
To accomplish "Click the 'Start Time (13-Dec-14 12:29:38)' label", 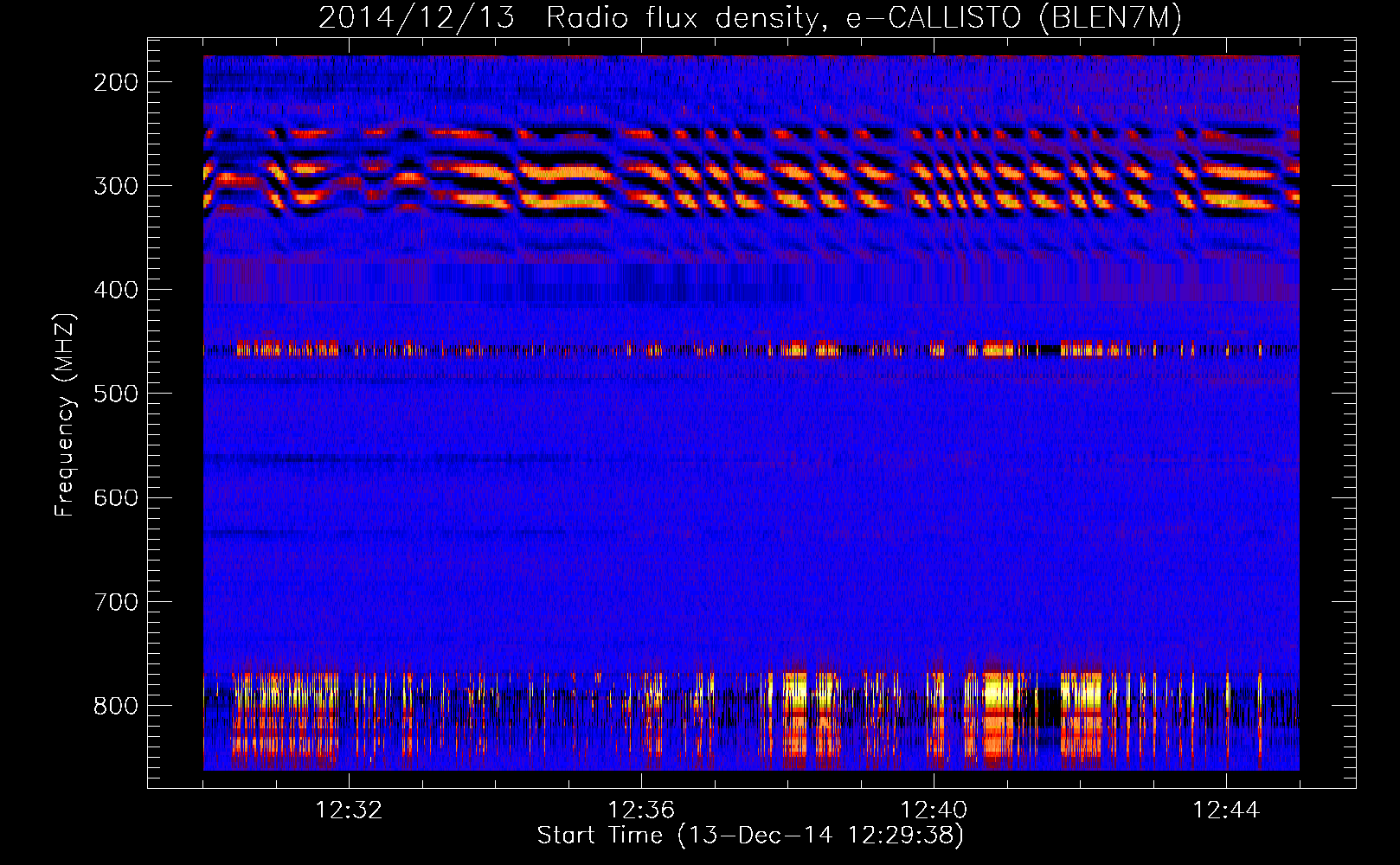I will point(750,836).
